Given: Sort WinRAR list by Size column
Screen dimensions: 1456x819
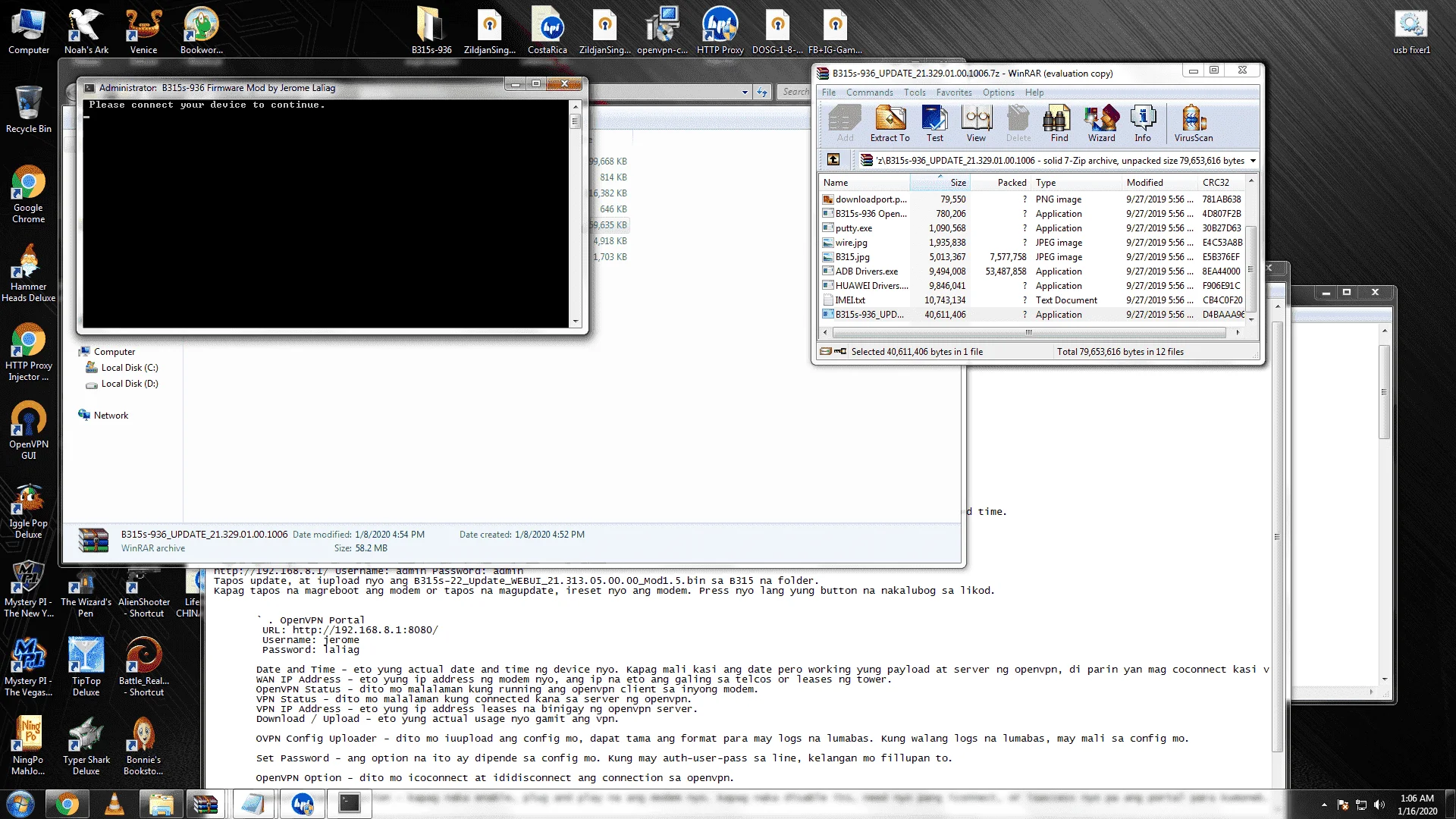Looking at the screenshot, I should [x=940, y=182].
